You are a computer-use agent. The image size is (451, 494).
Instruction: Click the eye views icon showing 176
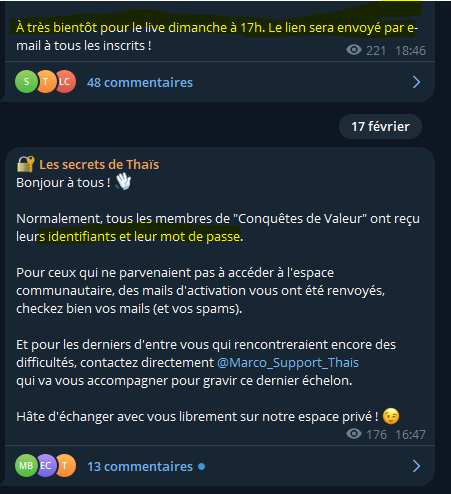[354, 434]
